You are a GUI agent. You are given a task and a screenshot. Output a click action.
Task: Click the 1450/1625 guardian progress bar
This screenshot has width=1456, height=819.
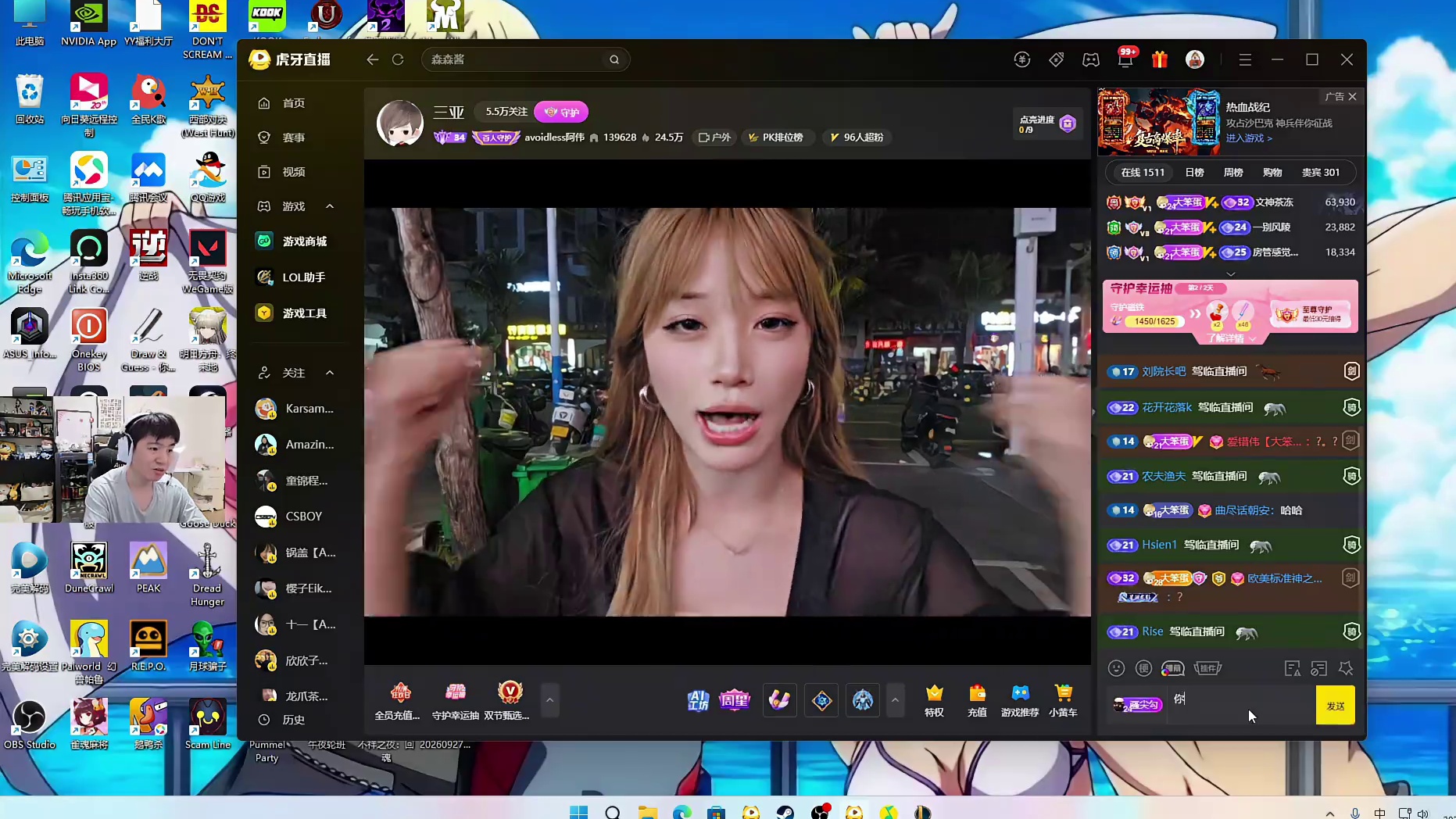pos(1154,321)
